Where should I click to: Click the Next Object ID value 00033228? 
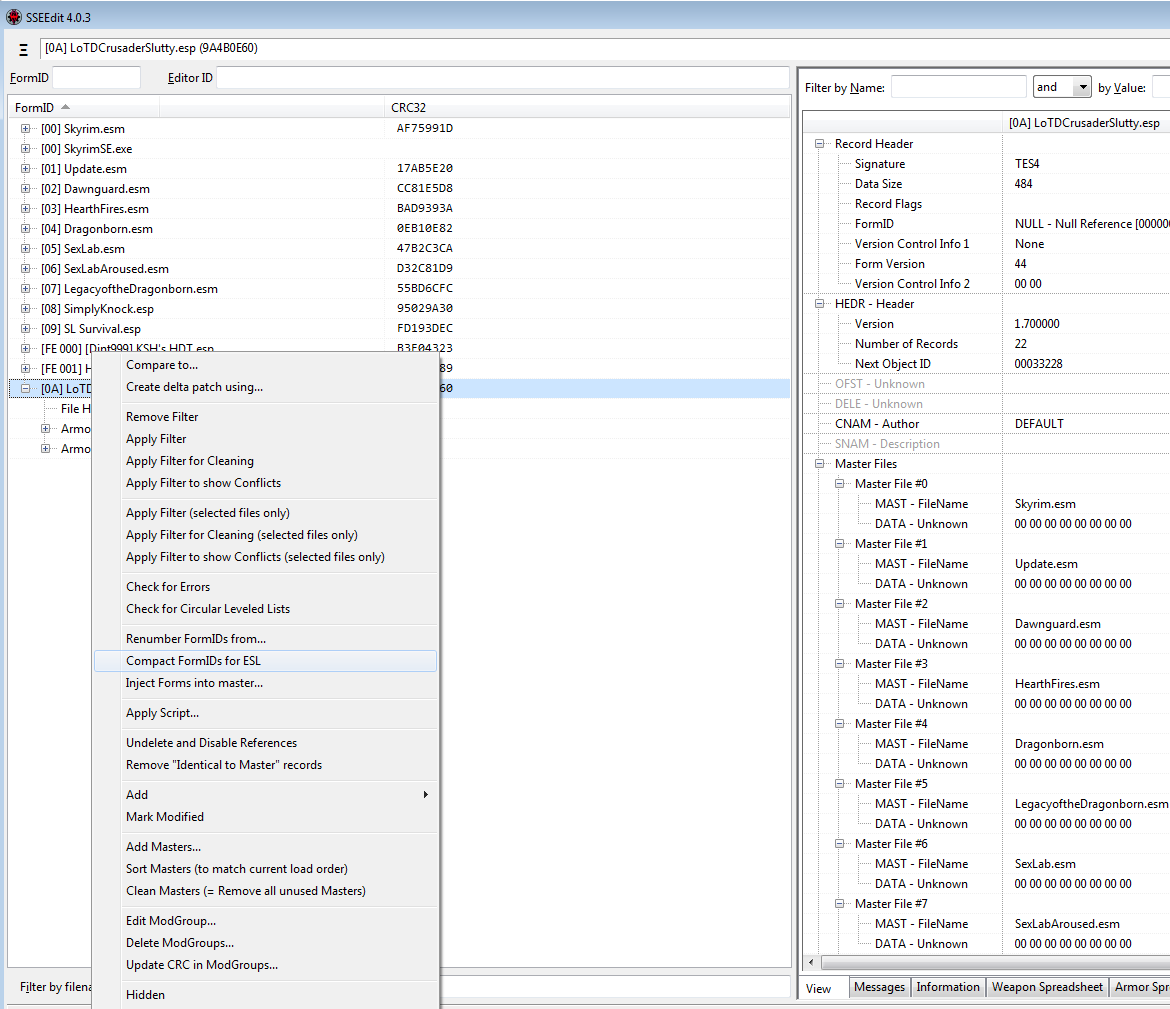pyautogui.click(x=1038, y=363)
